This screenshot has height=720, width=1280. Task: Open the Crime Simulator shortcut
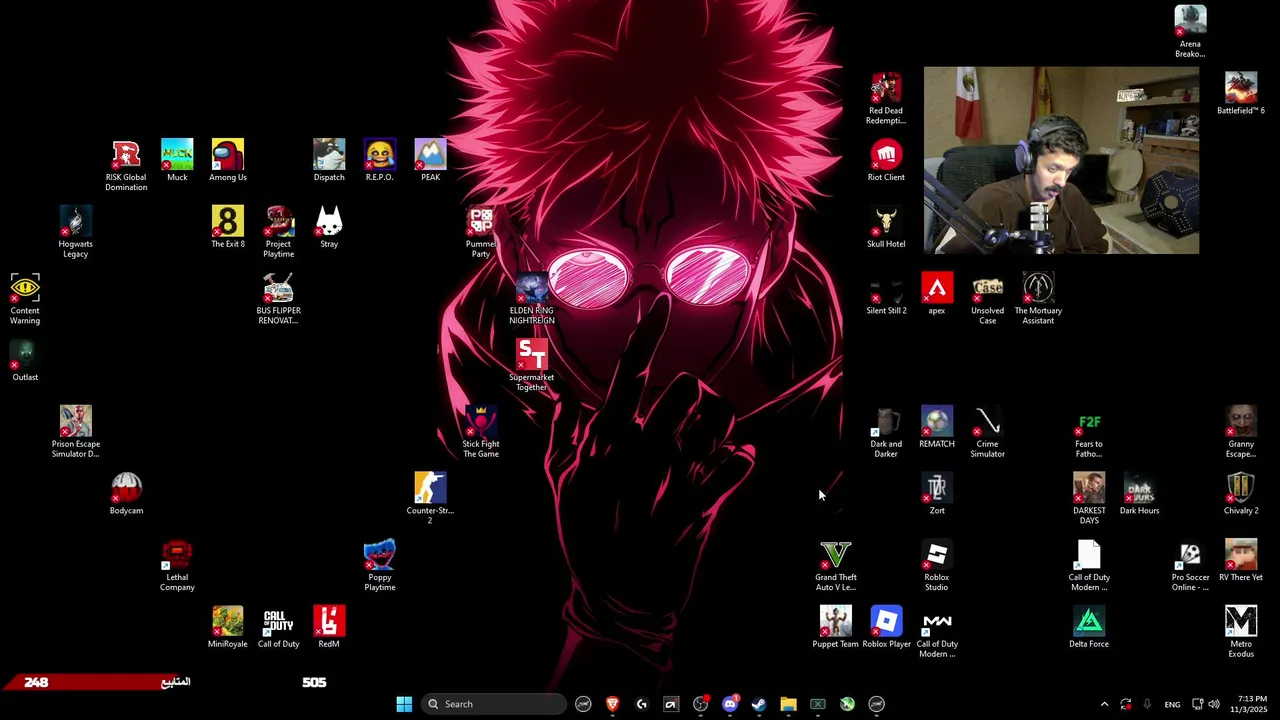click(x=987, y=432)
